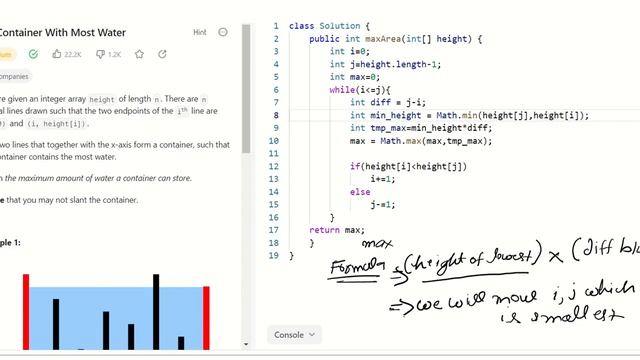
Task: Click the green solved checkmark icon
Action: coord(33,54)
